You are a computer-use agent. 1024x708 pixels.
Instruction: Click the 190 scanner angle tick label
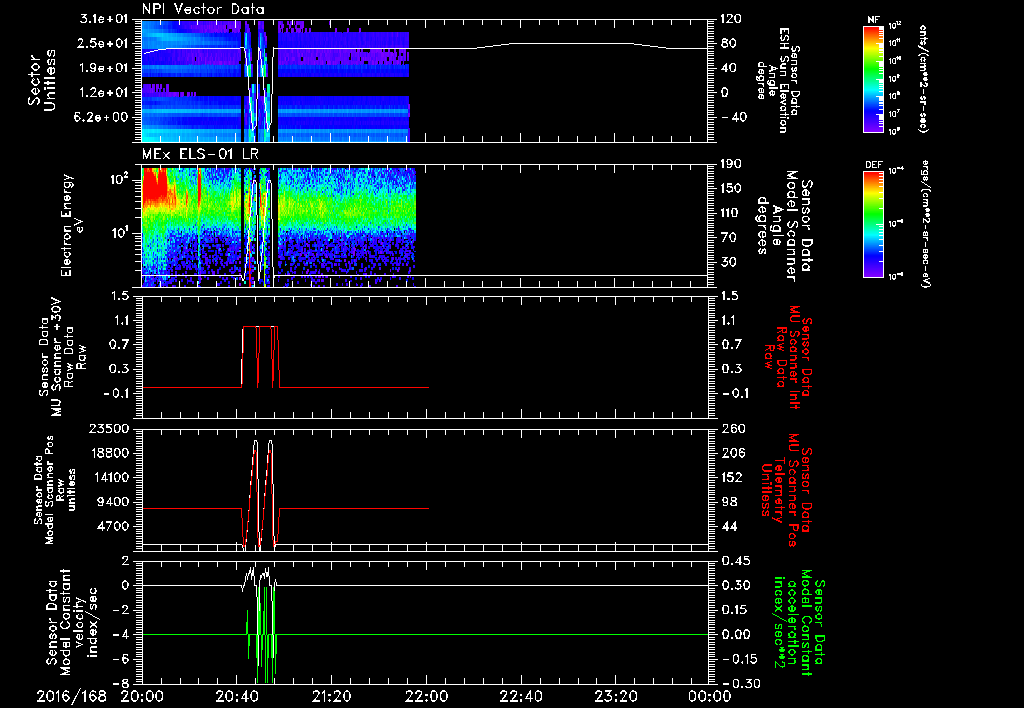[731, 164]
